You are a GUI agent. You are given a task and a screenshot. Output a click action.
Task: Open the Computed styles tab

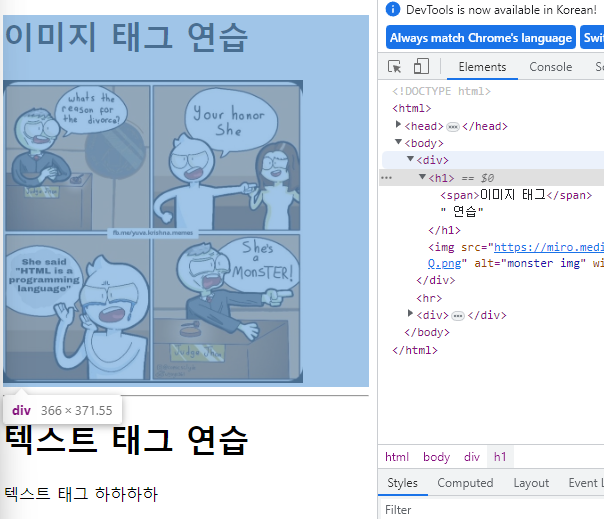[x=465, y=483]
